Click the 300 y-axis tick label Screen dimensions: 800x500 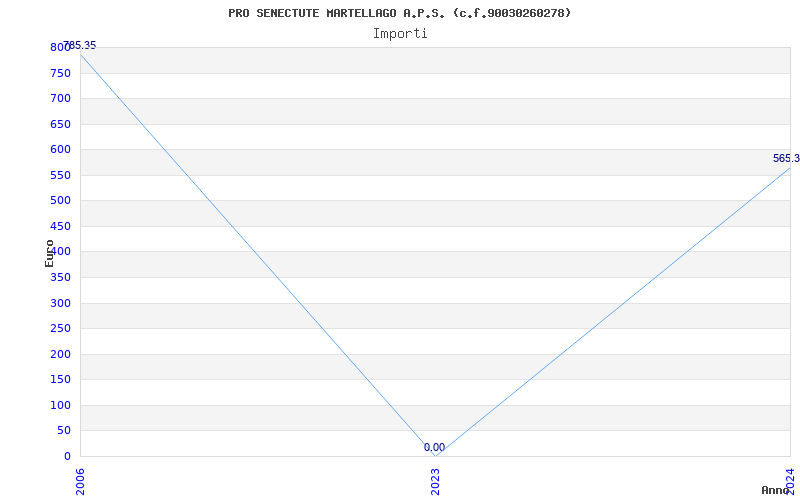click(60, 304)
